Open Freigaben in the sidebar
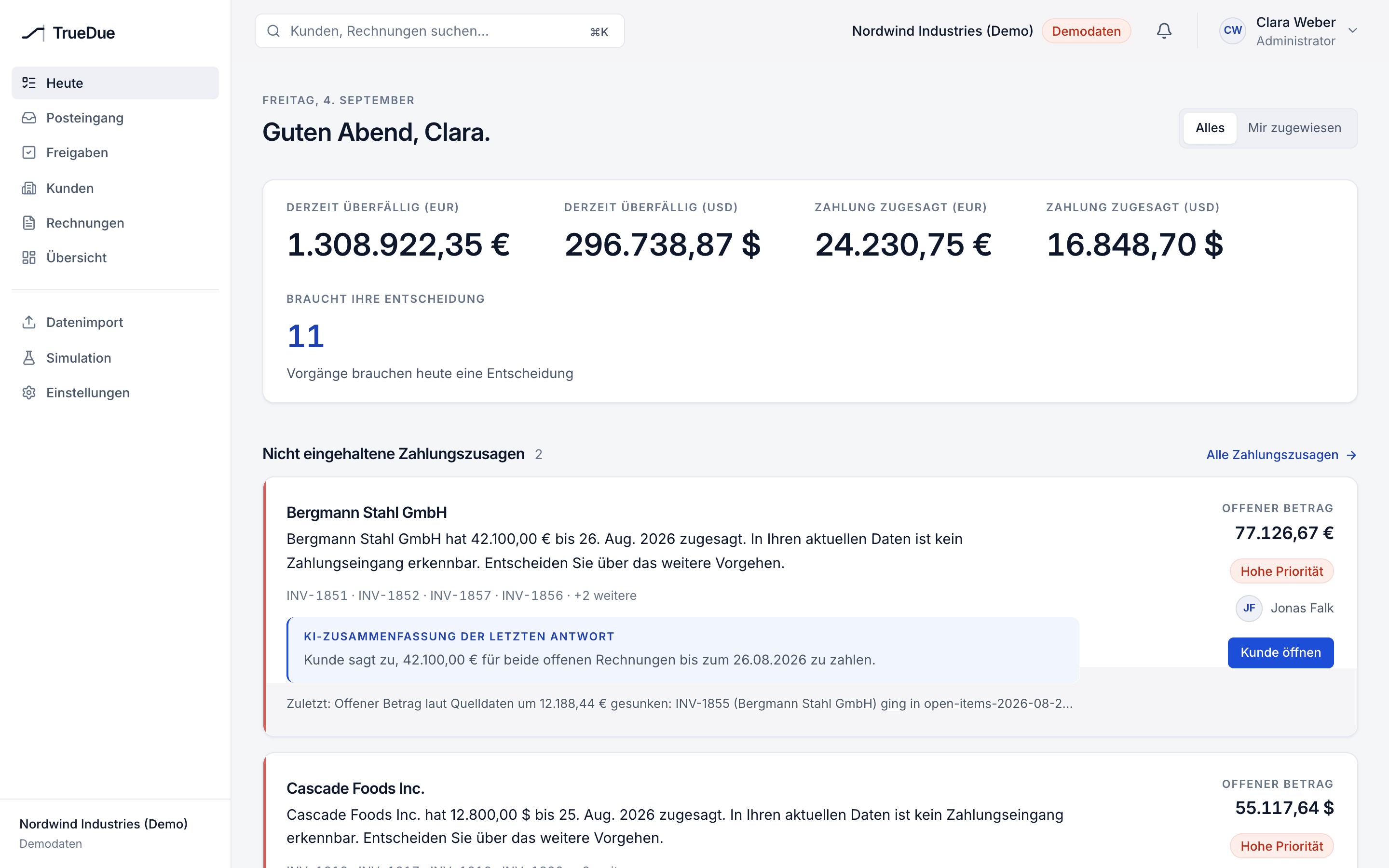1389x868 pixels. click(115, 153)
